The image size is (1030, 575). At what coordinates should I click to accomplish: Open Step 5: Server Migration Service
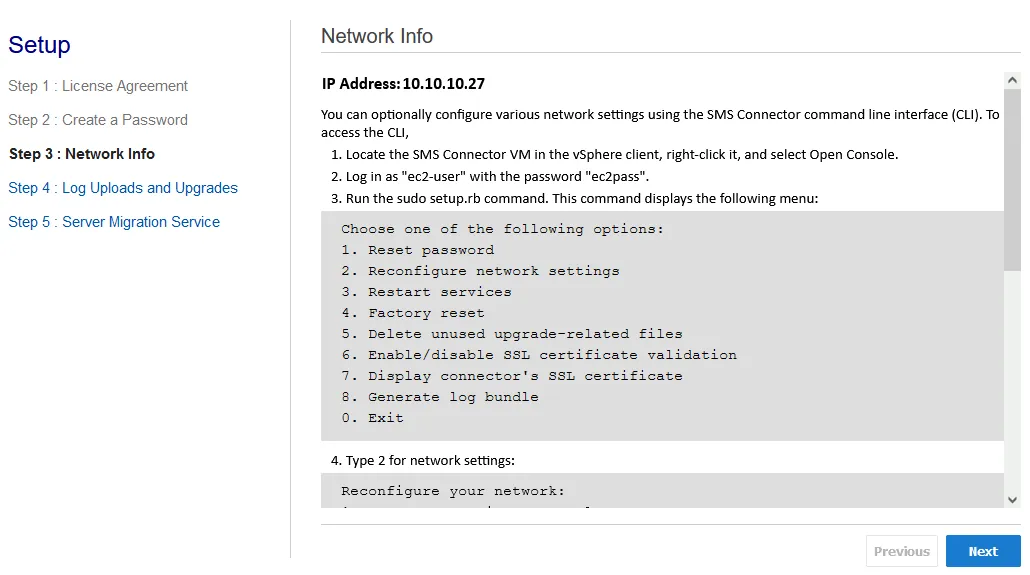click(x=114, y=222)
